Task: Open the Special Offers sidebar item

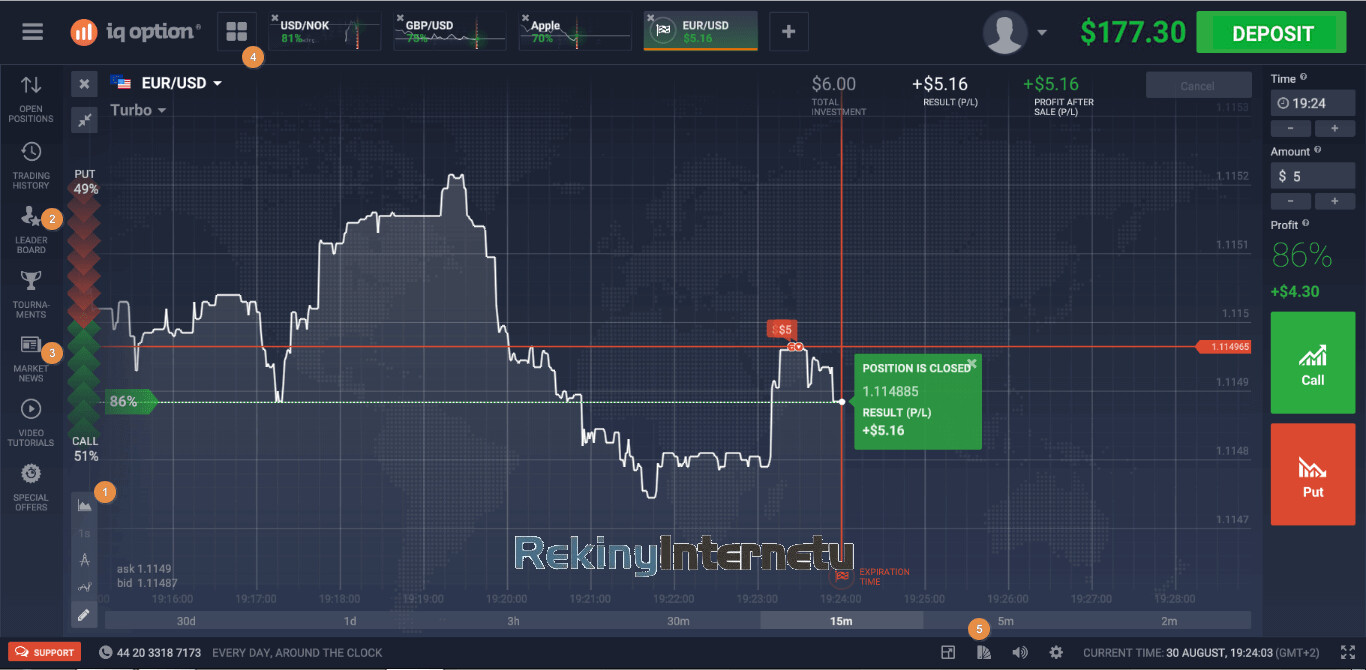Action: [x=31, y=487]
